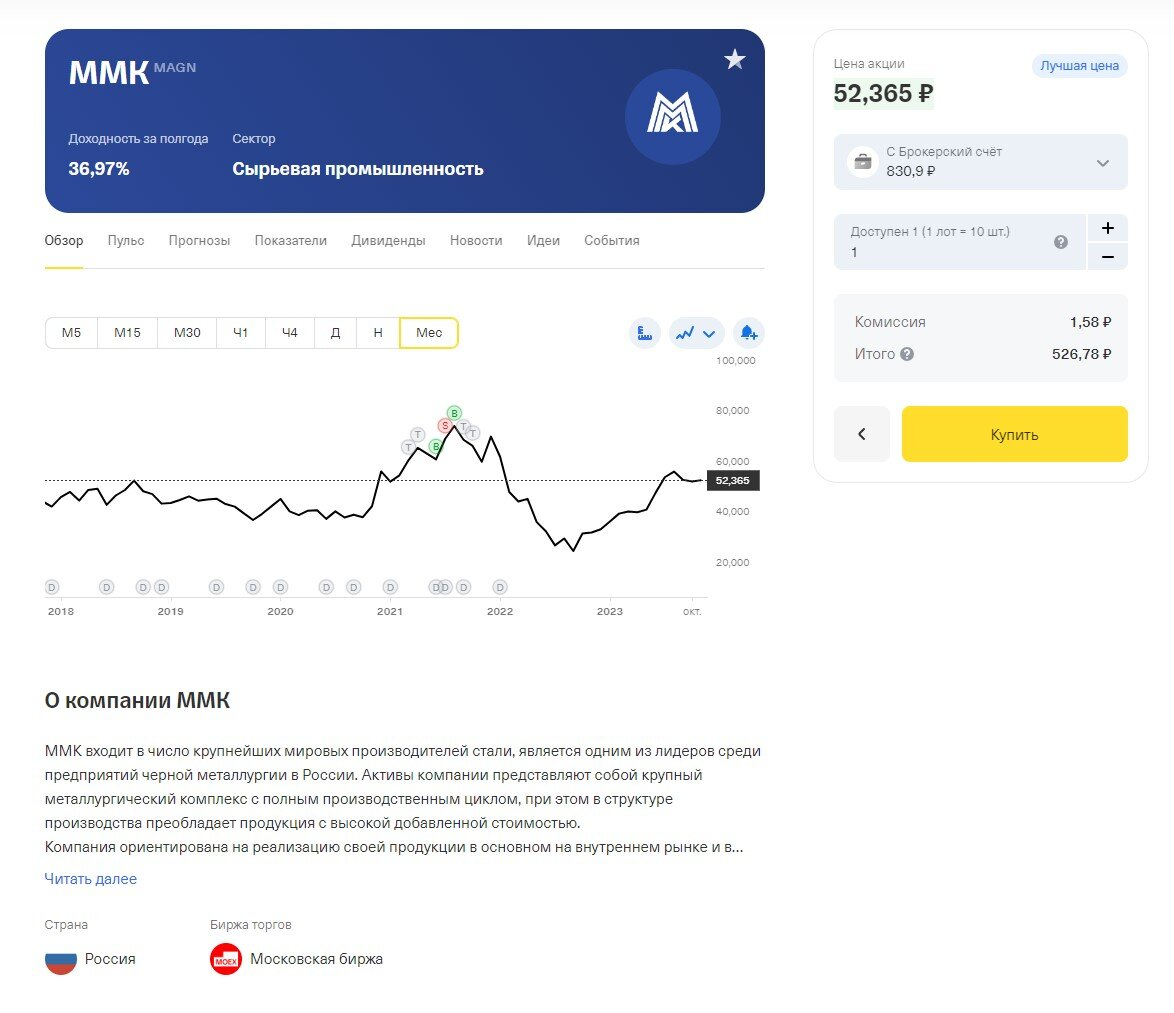Open the chart type dropdown
The width and height of the screenshot is (1174, 1013).
click(x=696, y=333)
